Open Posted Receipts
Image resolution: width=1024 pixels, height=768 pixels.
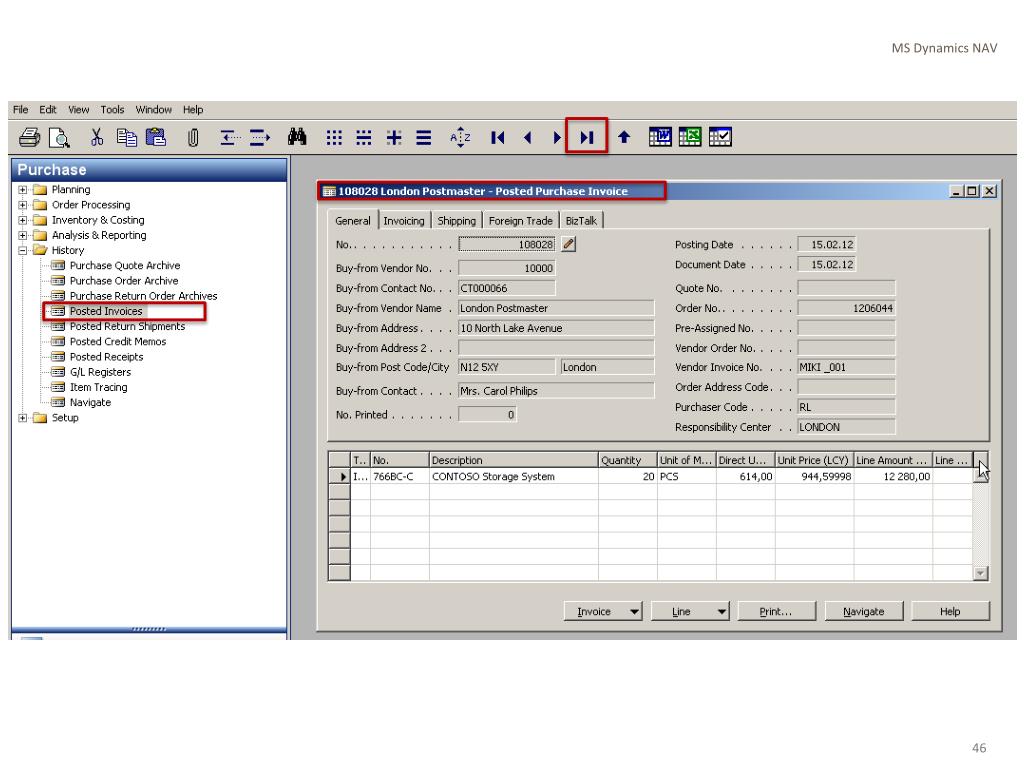click(106, 357)
